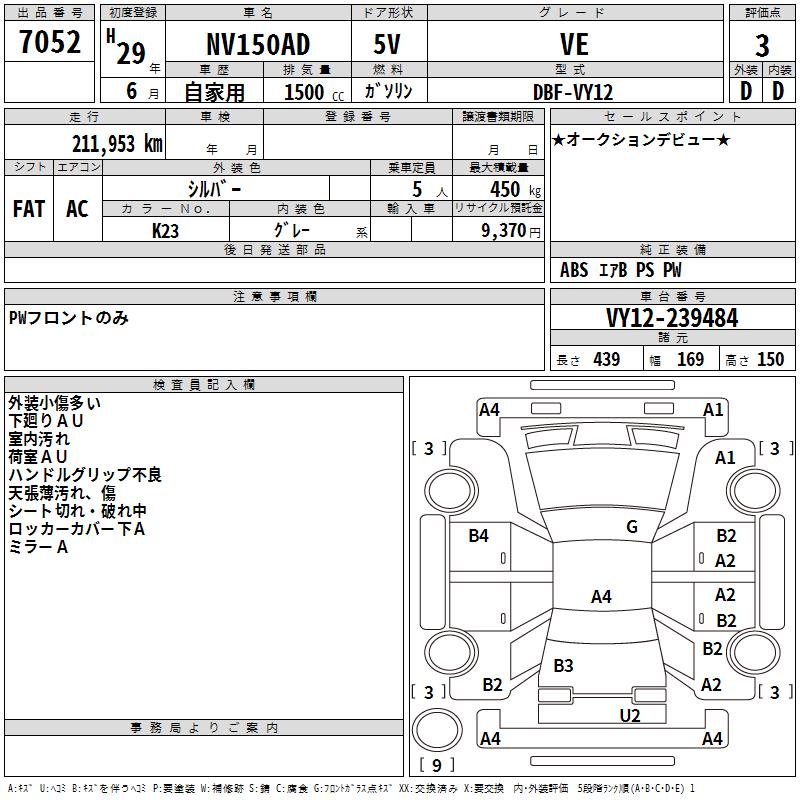Screen dimensions: 800x800
Task: Click the NV150AD car name field
Action: pyautogui.click(x=258, y=44)
